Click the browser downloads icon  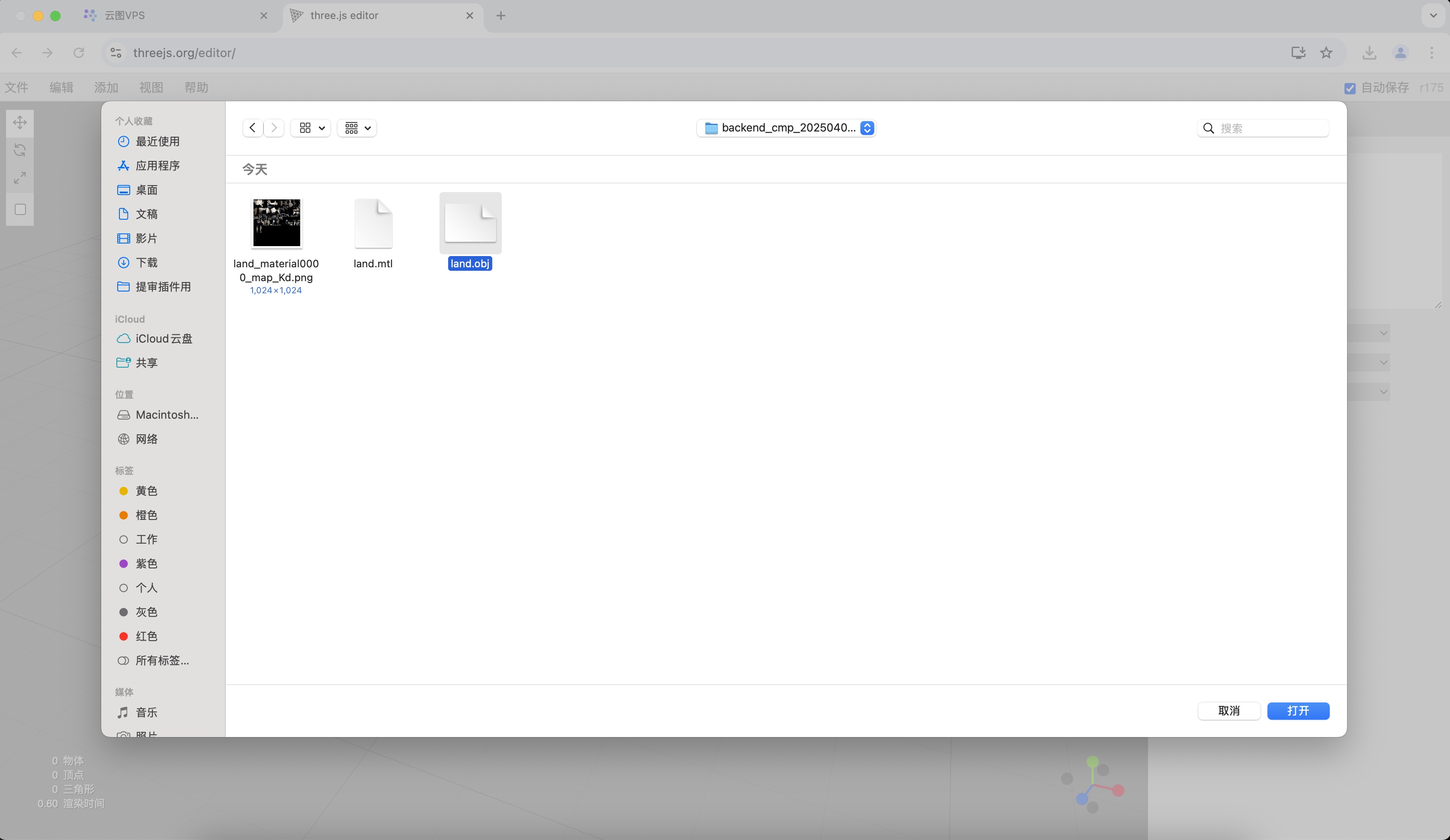(x=1370, y=53)
